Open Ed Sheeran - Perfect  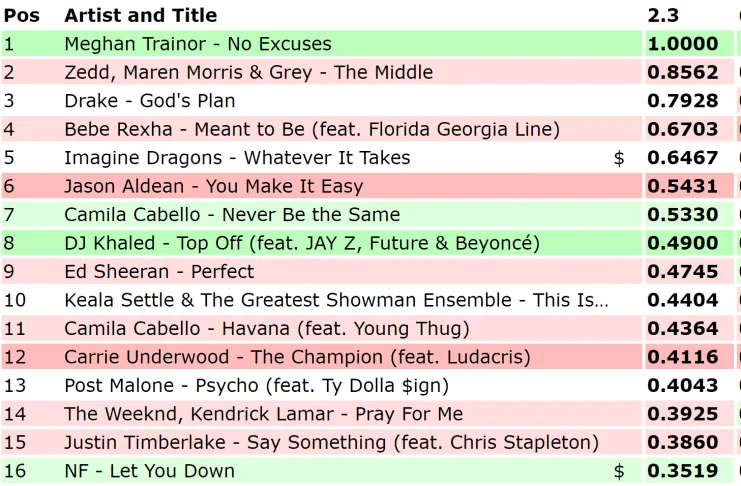159,271
